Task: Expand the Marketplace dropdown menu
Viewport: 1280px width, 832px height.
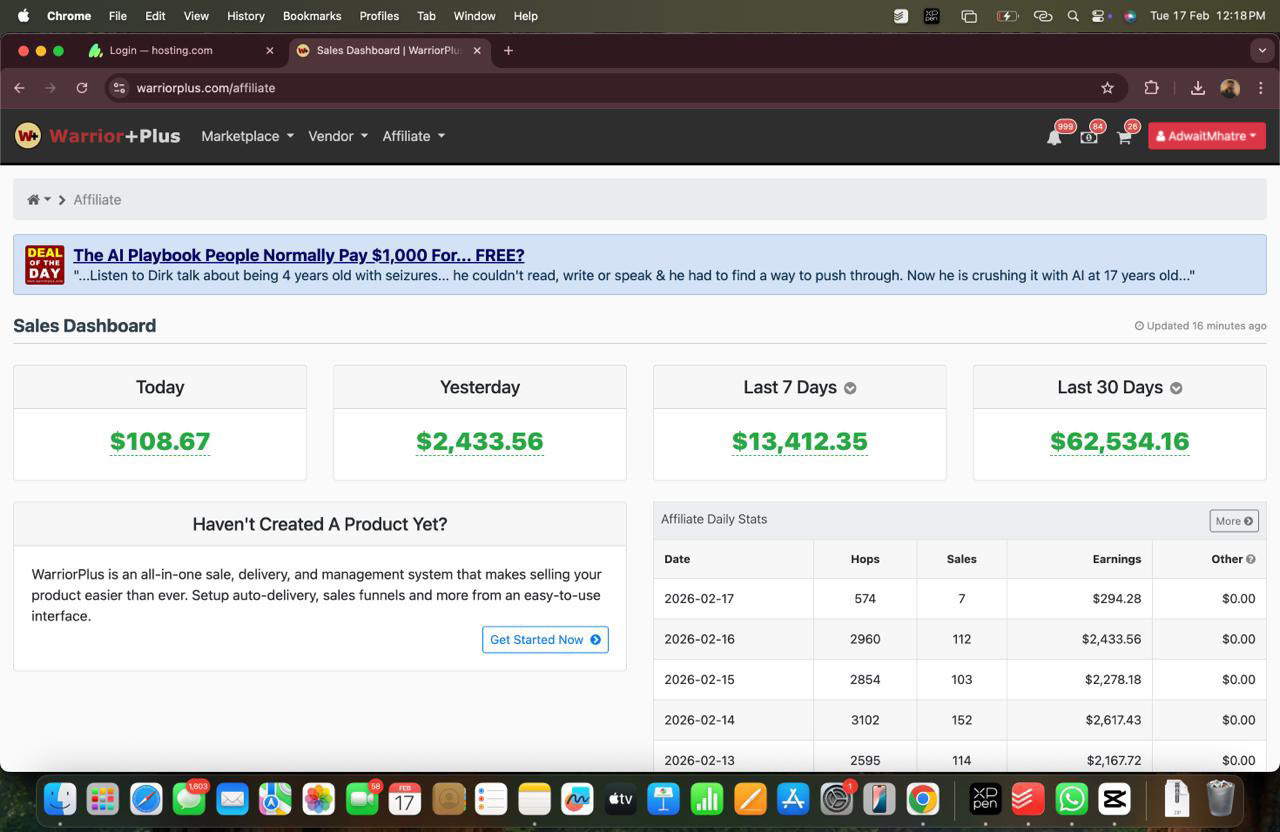Action: (x=247, y=136)
